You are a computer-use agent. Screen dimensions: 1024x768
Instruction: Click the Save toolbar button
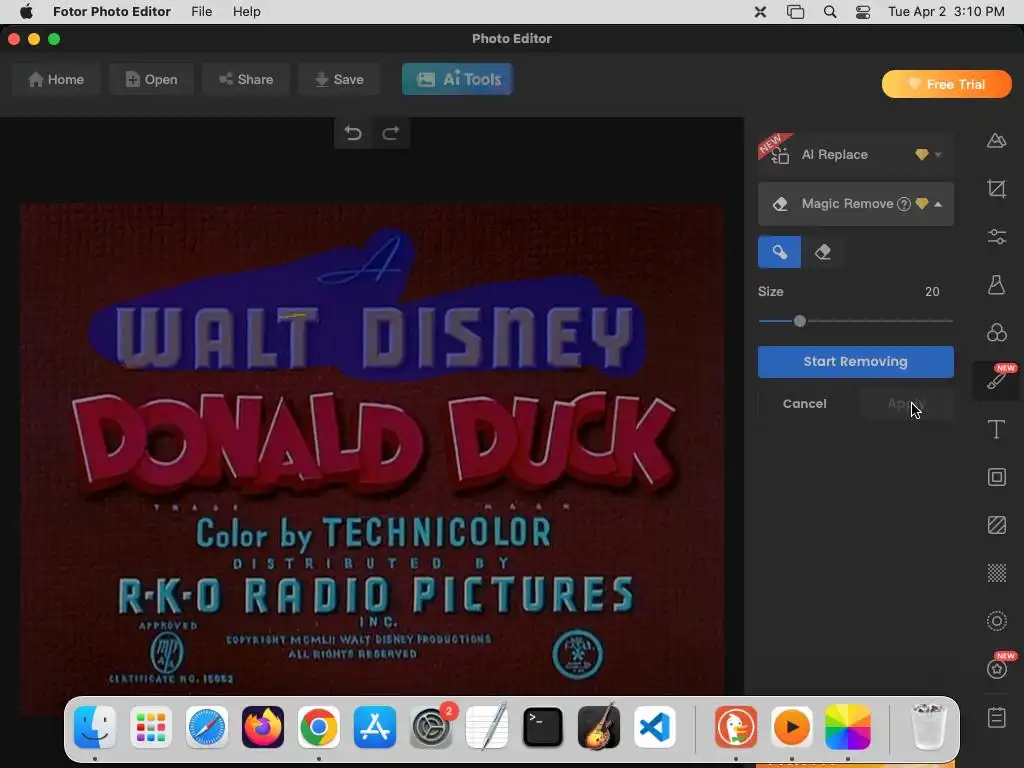[339, 80]
